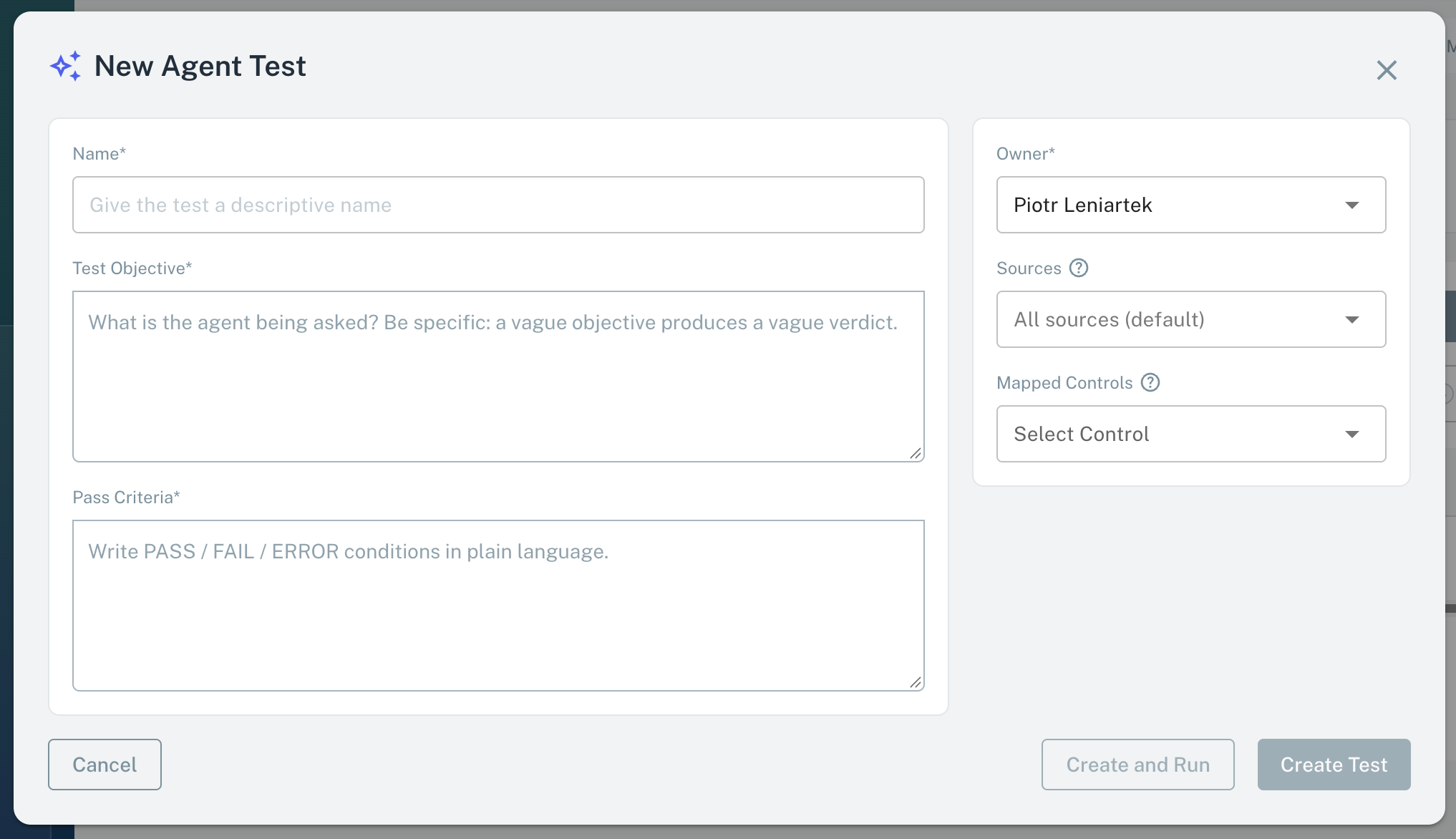Open the Mapped Controls help icon
Screen dimensions: 1456x839
pyautogui.click(x=1150, y=382)
